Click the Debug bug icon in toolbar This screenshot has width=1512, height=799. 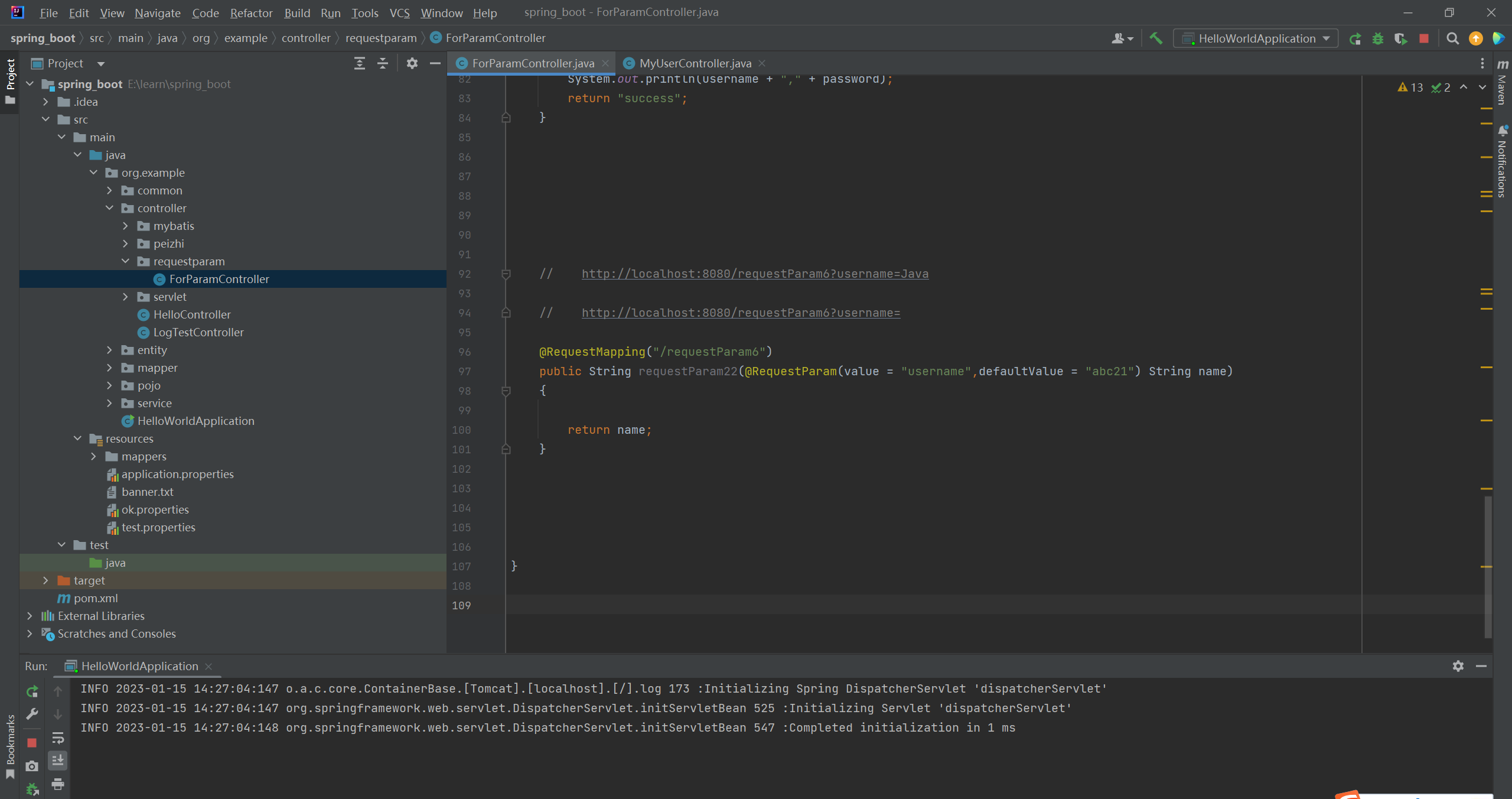click(x=1378, y=39)
